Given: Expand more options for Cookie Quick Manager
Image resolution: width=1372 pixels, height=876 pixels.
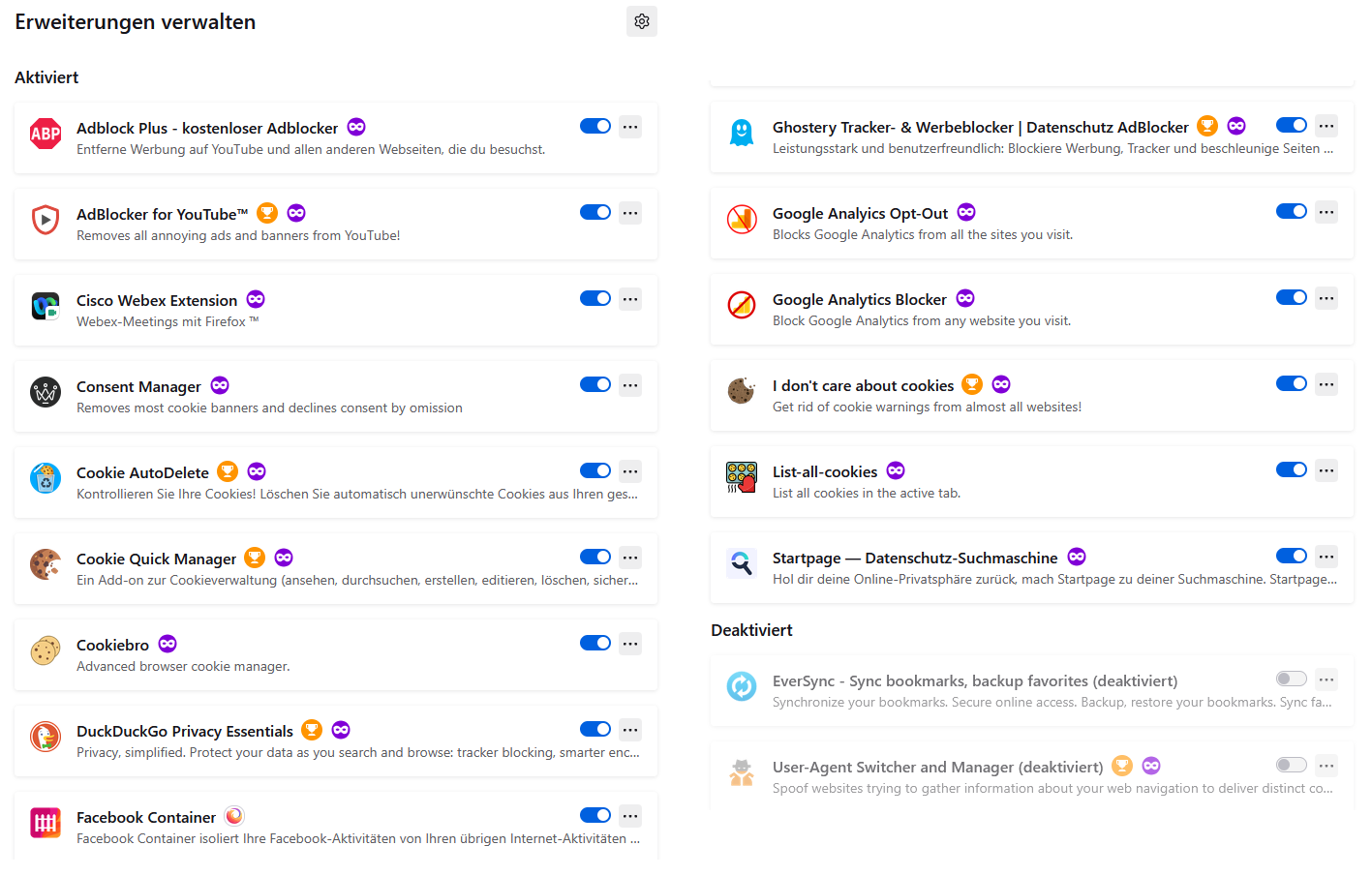Looking at the screenshot, I should click(630, 558).
